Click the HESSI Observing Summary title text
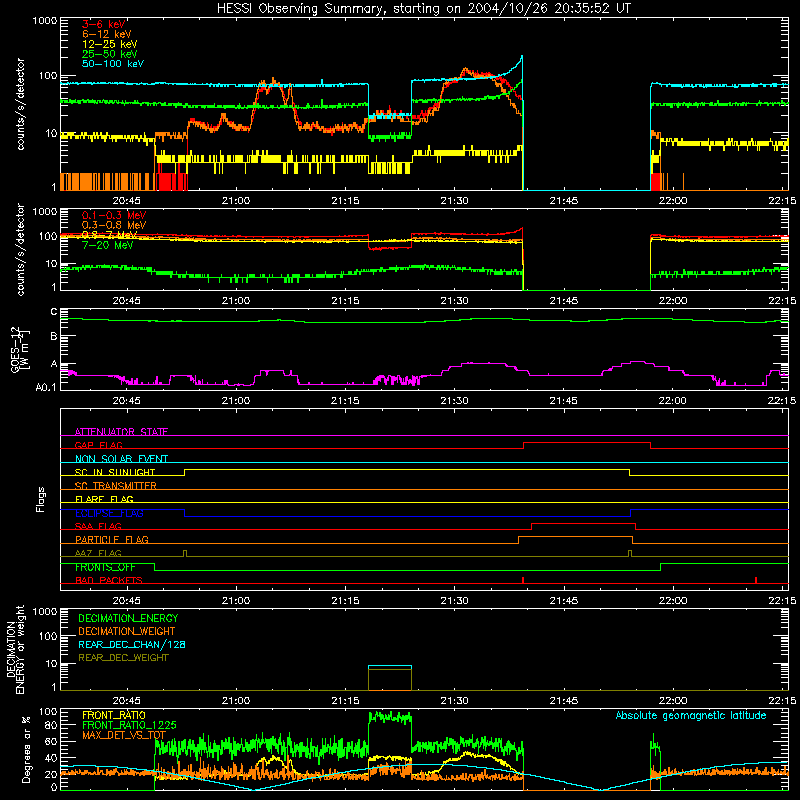 [423, 9]
